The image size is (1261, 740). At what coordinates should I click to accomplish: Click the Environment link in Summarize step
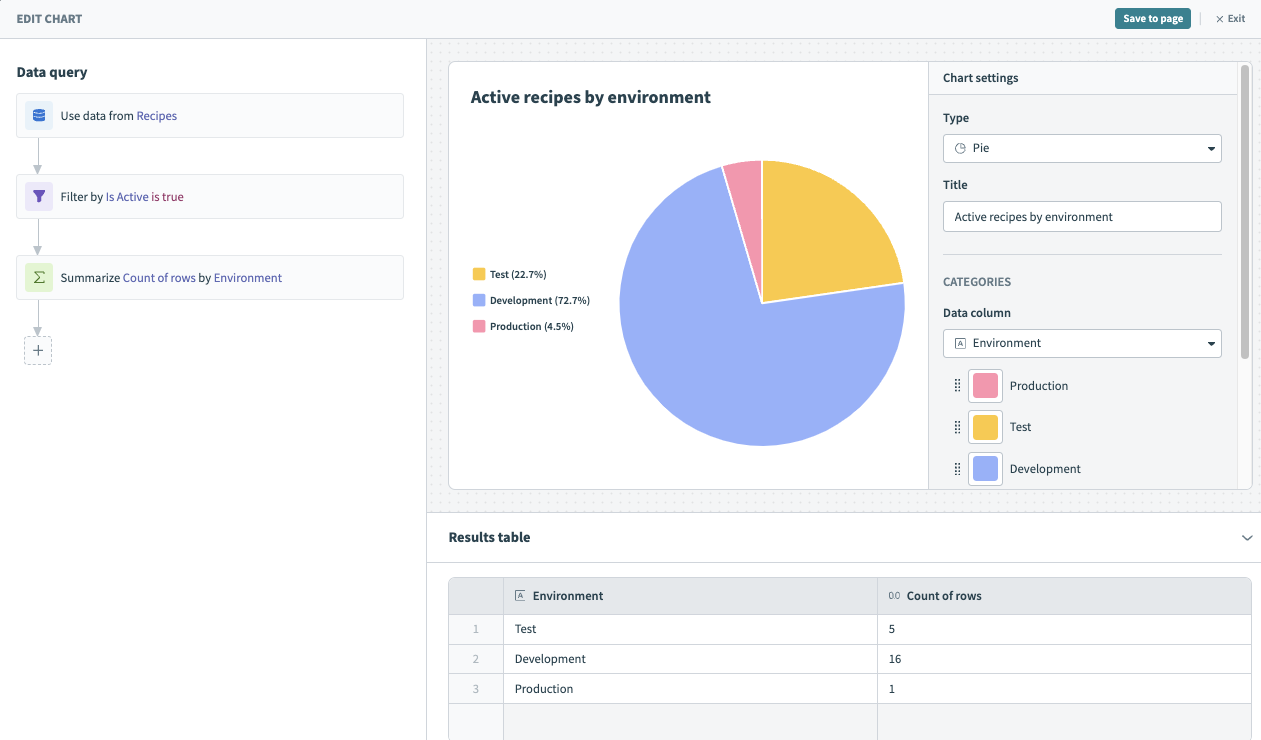pos(248,278)
